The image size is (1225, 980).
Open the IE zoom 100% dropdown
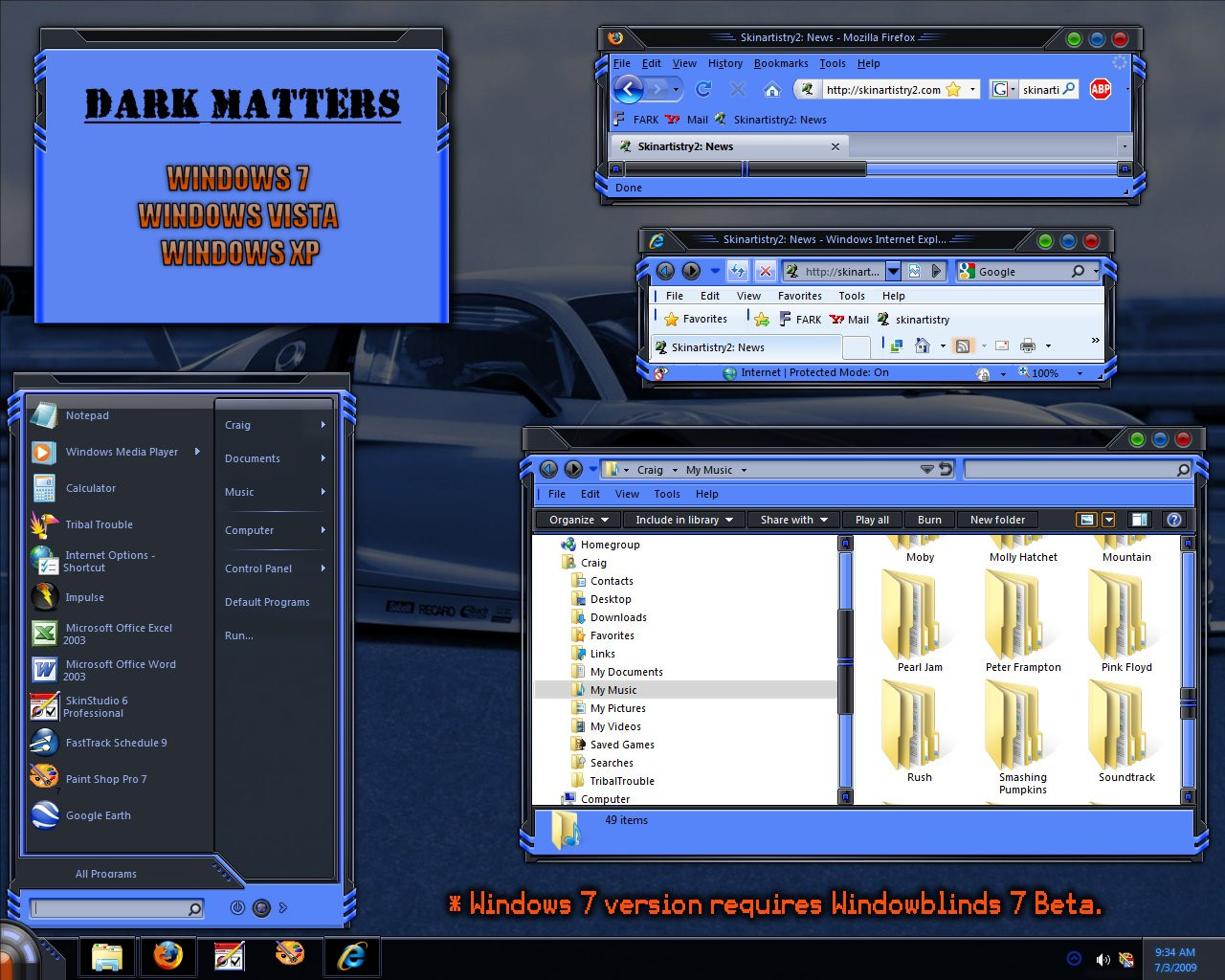click(1080, 373)
